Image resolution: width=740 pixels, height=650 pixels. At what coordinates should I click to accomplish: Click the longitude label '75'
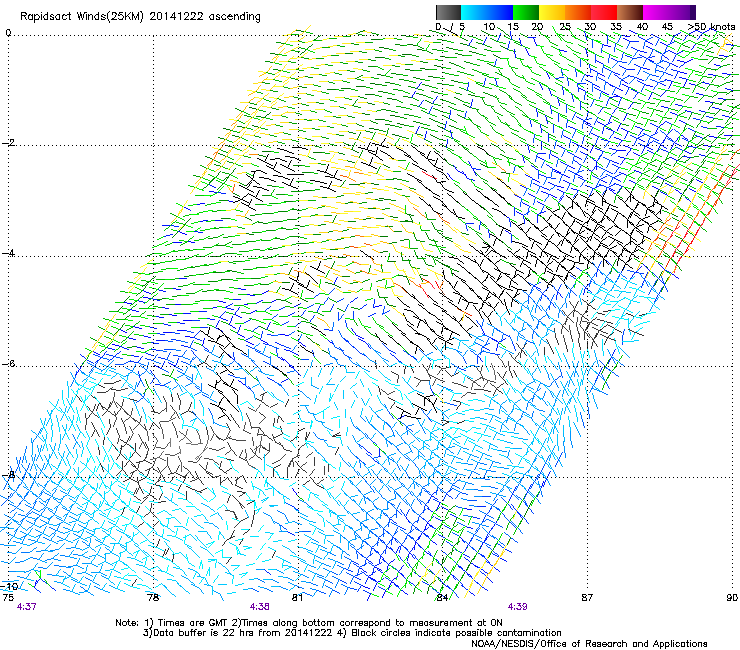pyautogui.click(x=8, y=597)
